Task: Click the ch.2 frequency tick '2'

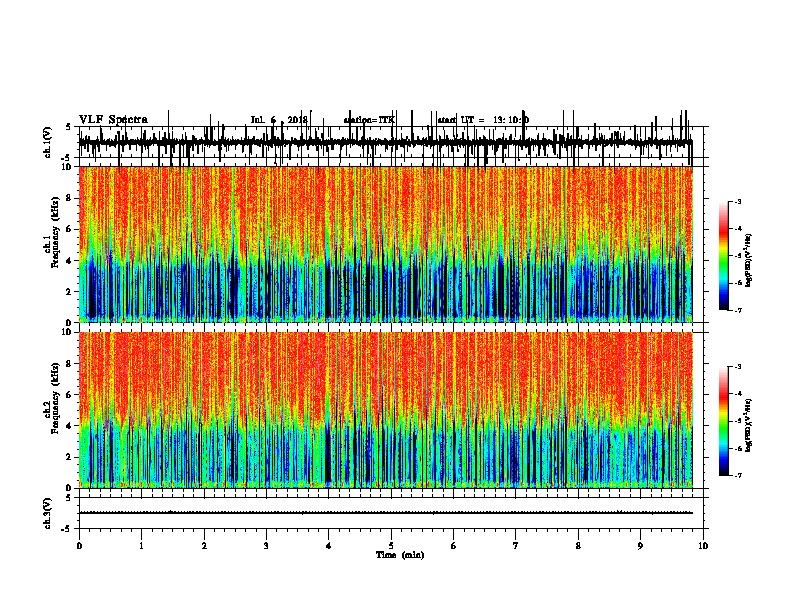Action: tap(69, 457)
